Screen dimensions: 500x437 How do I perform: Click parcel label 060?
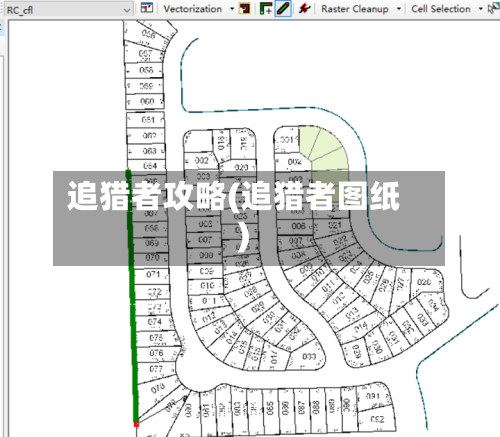point(147,101)
